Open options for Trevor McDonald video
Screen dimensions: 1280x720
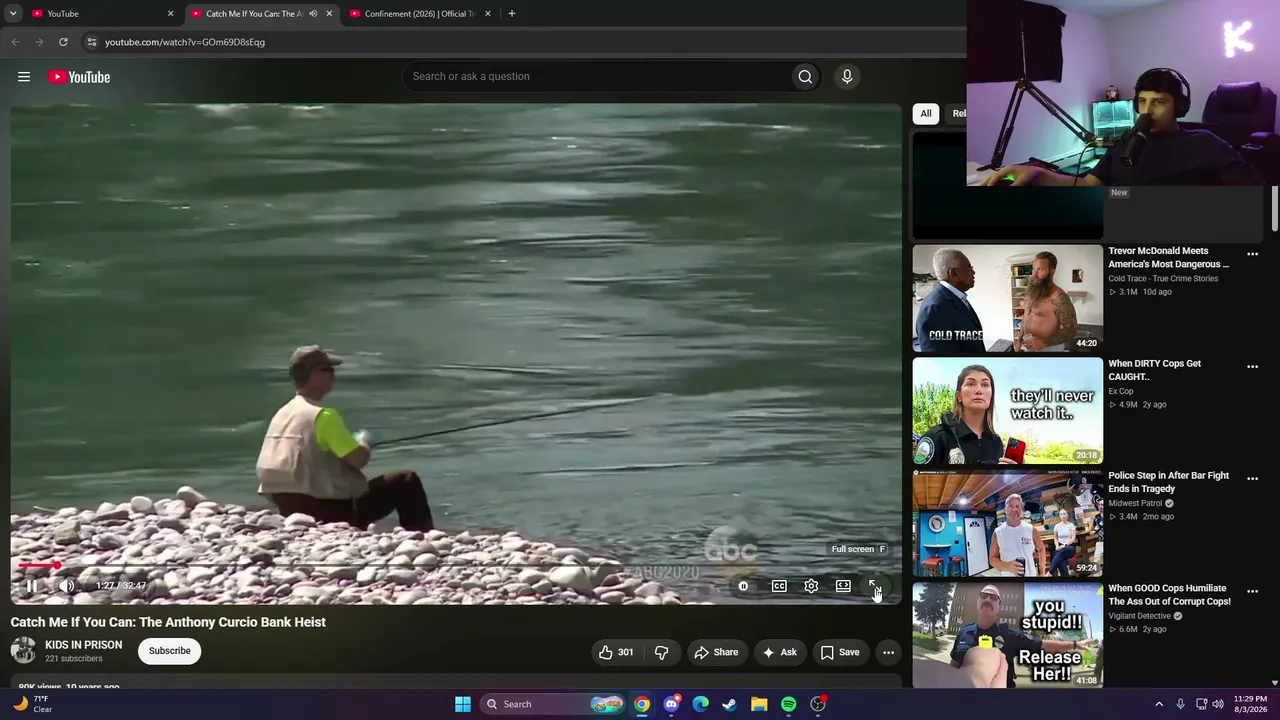(1252, 255)
